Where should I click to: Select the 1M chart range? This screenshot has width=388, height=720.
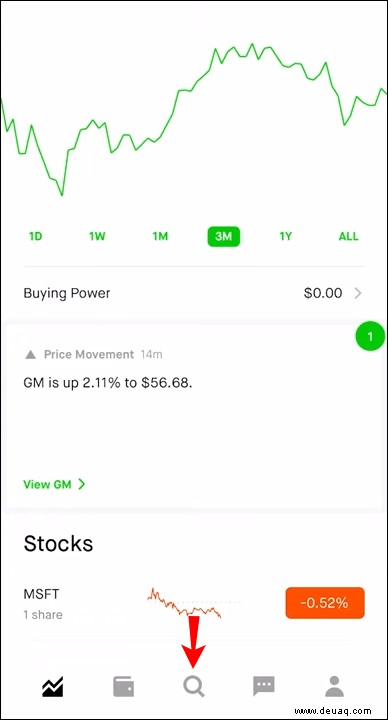[160, 236]
